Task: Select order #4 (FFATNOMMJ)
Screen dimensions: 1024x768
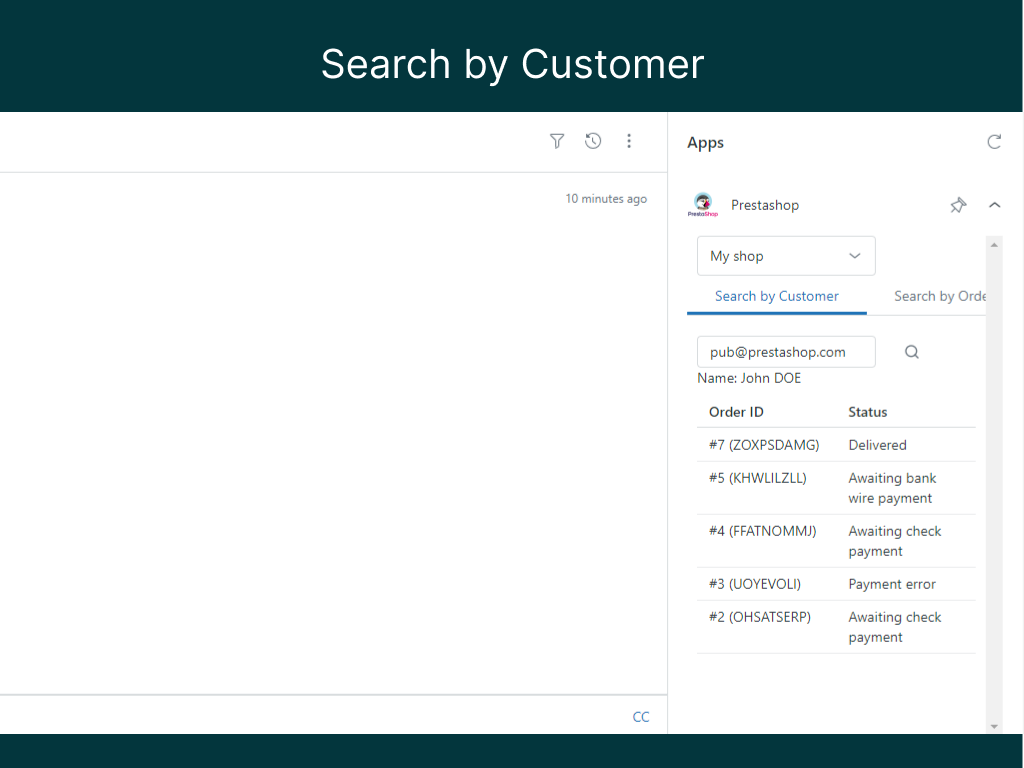Action: [x=762, y=531]
